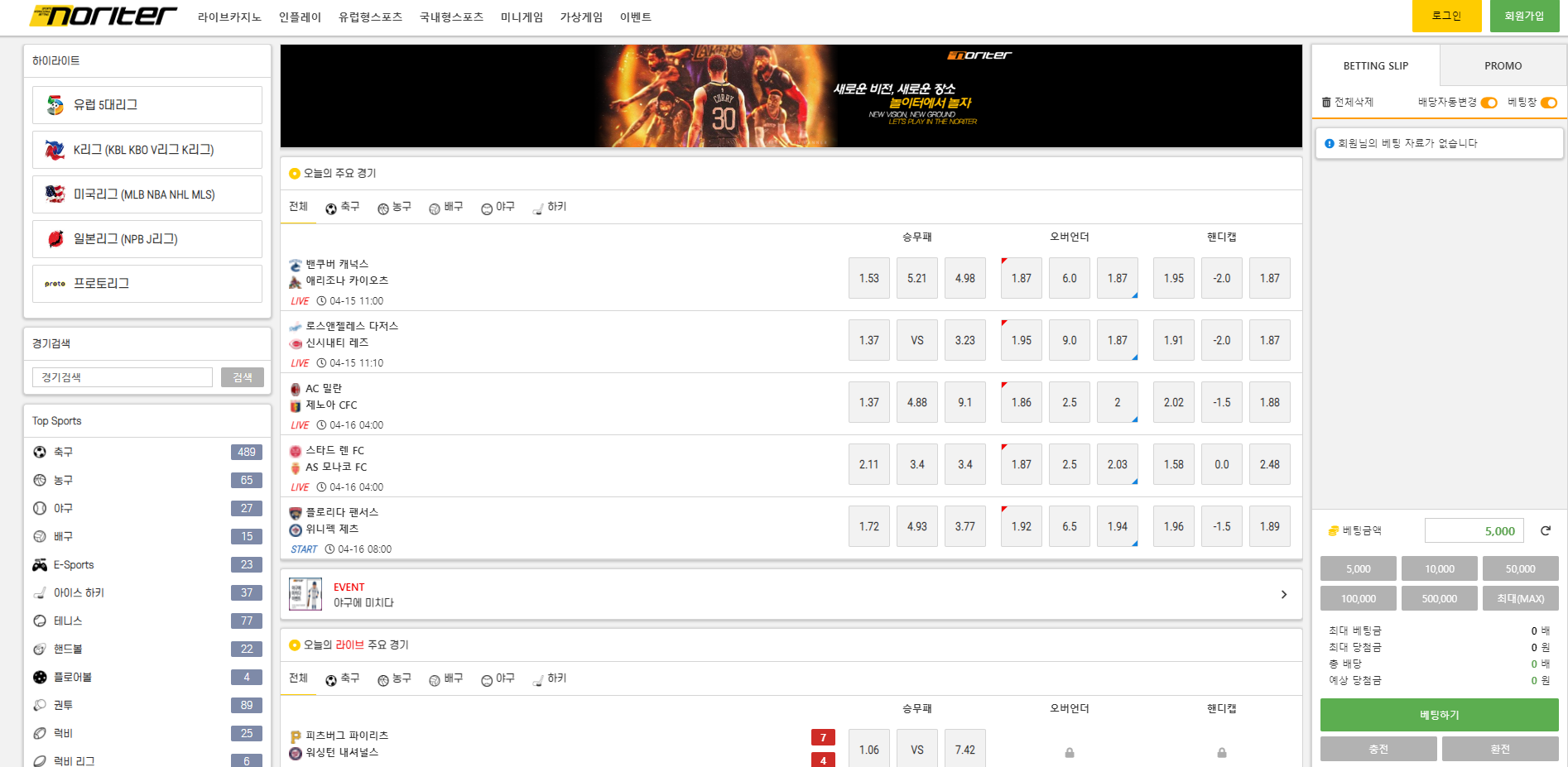Click the Noriter logo in header

[x=103, y=16]
